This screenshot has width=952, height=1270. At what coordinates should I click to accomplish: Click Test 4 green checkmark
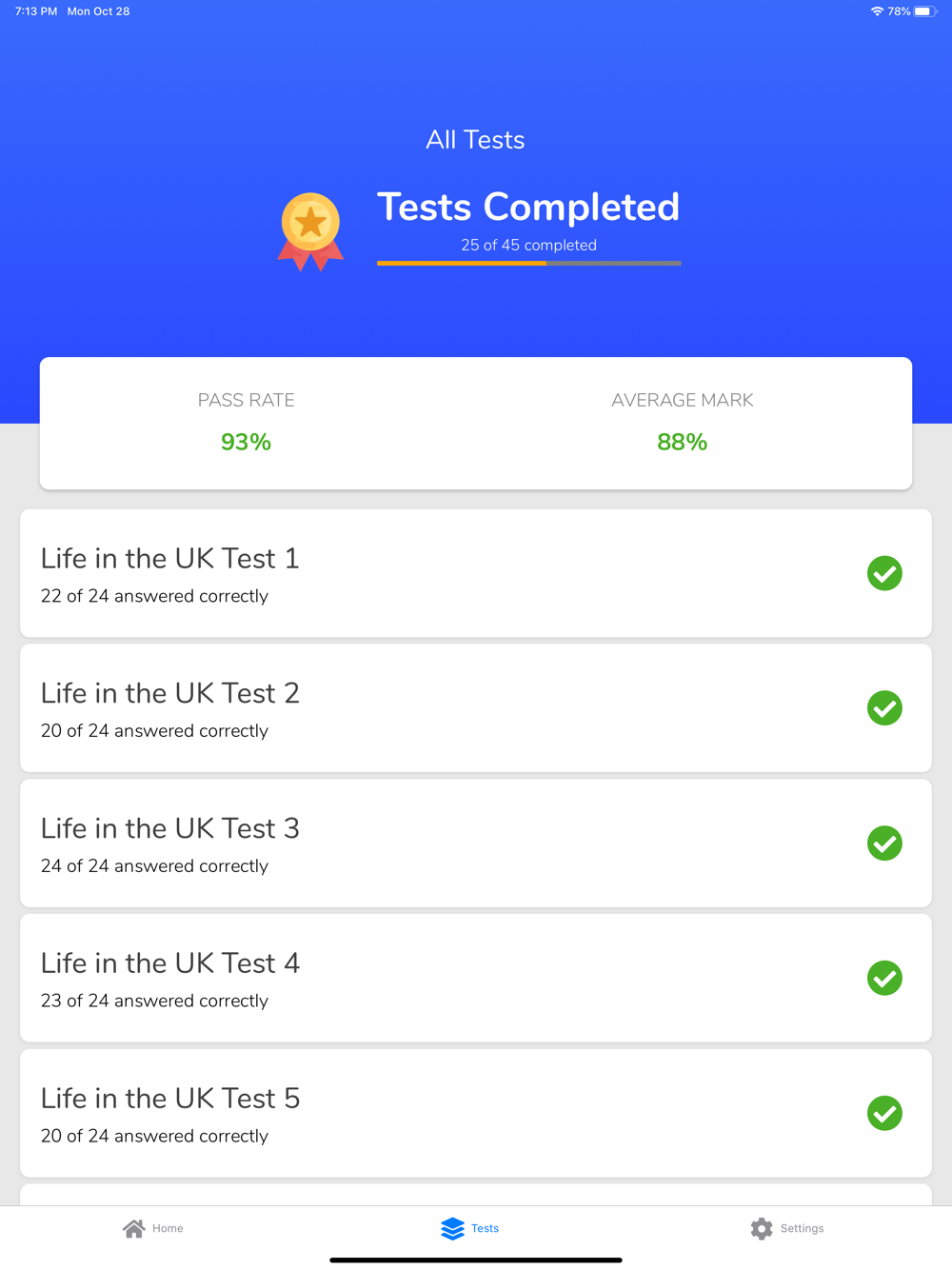(x=884, y=979)
